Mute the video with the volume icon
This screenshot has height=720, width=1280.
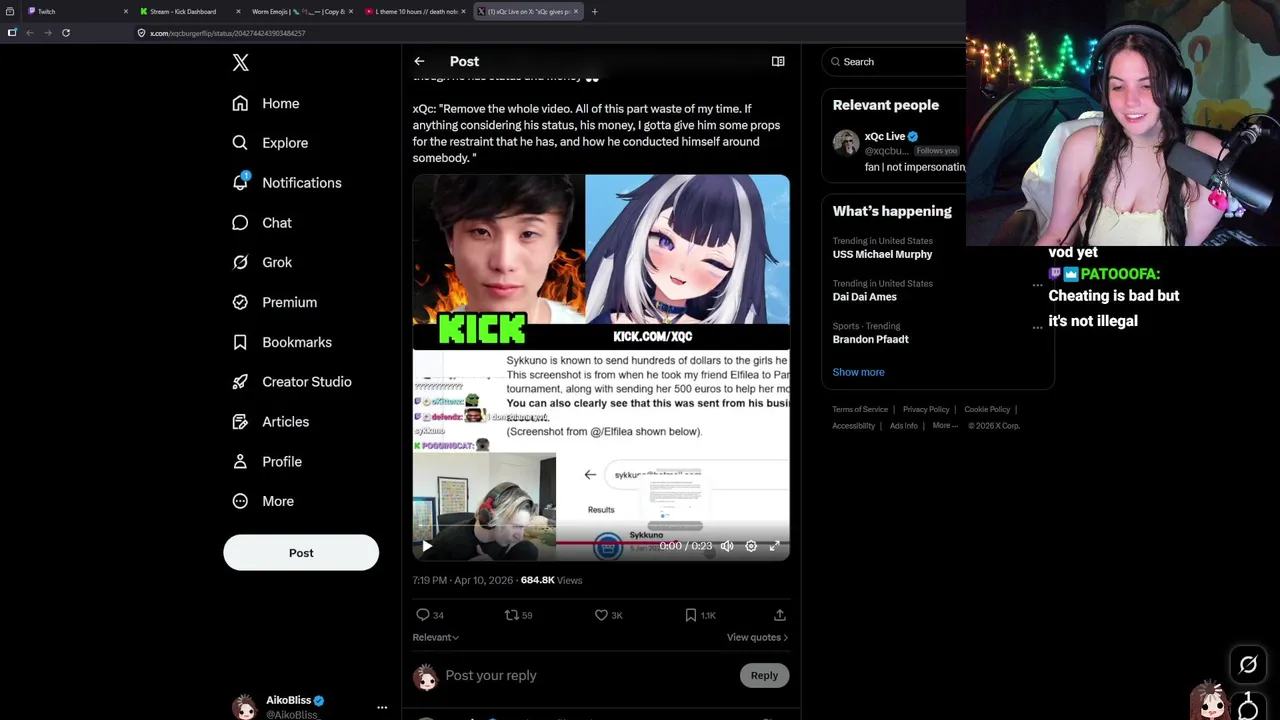point(727,546)
